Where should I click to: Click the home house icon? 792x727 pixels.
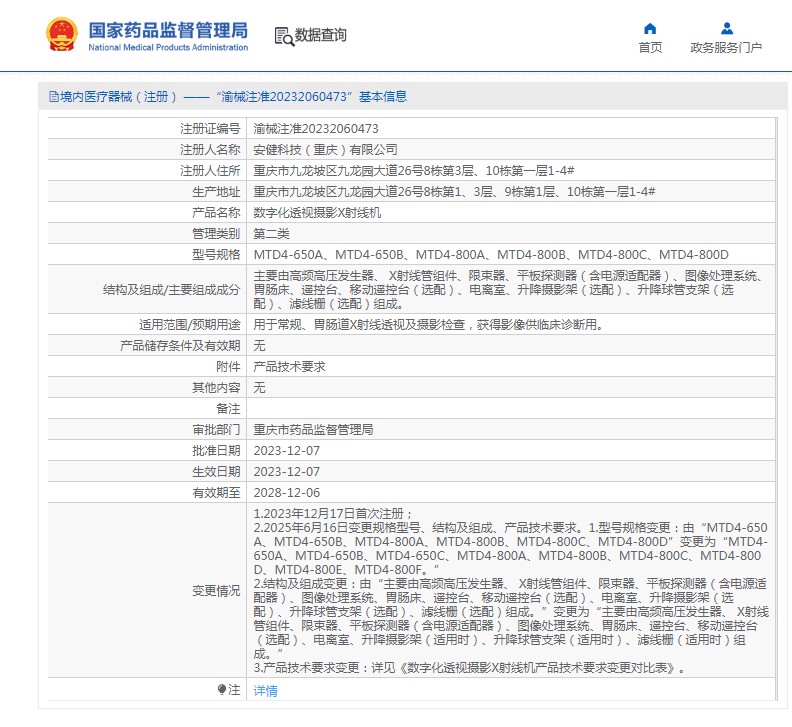650,28
